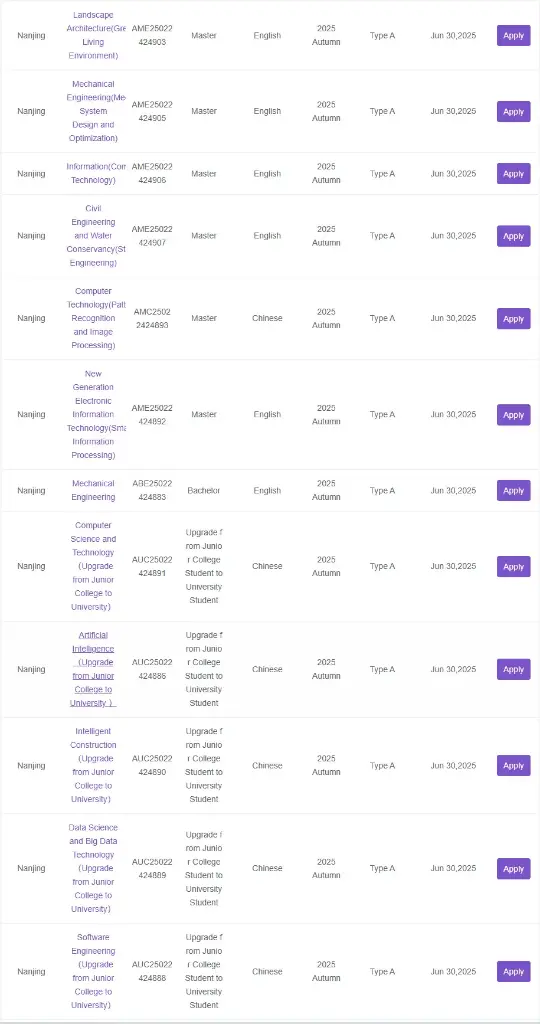Open Civil Engineering and Water Conservancy link
The width and height of the screenshot is (540, 1024).
pyautogui.click(x=93, y=236)
